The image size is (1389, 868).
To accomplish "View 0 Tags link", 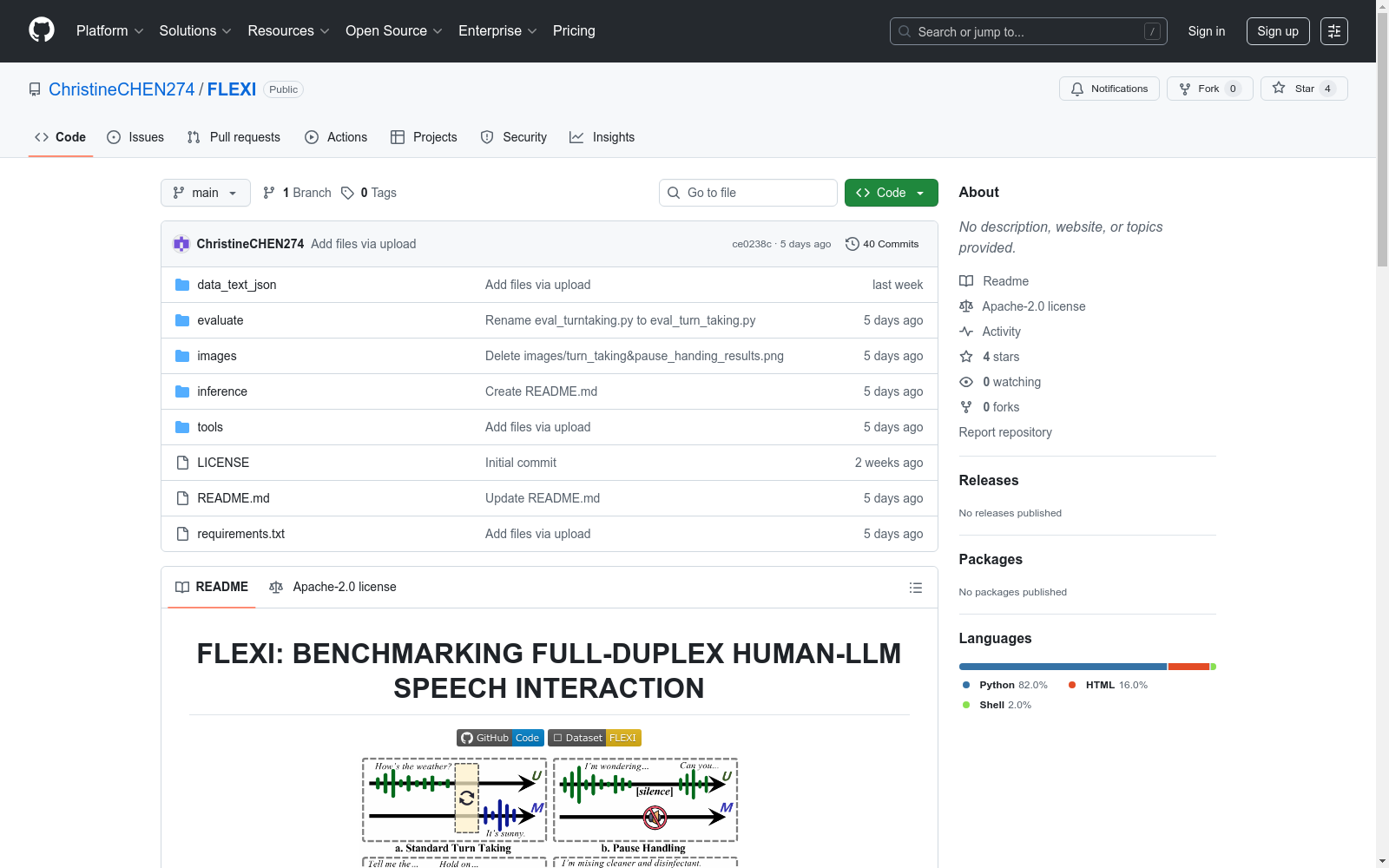I will (369, 193).
